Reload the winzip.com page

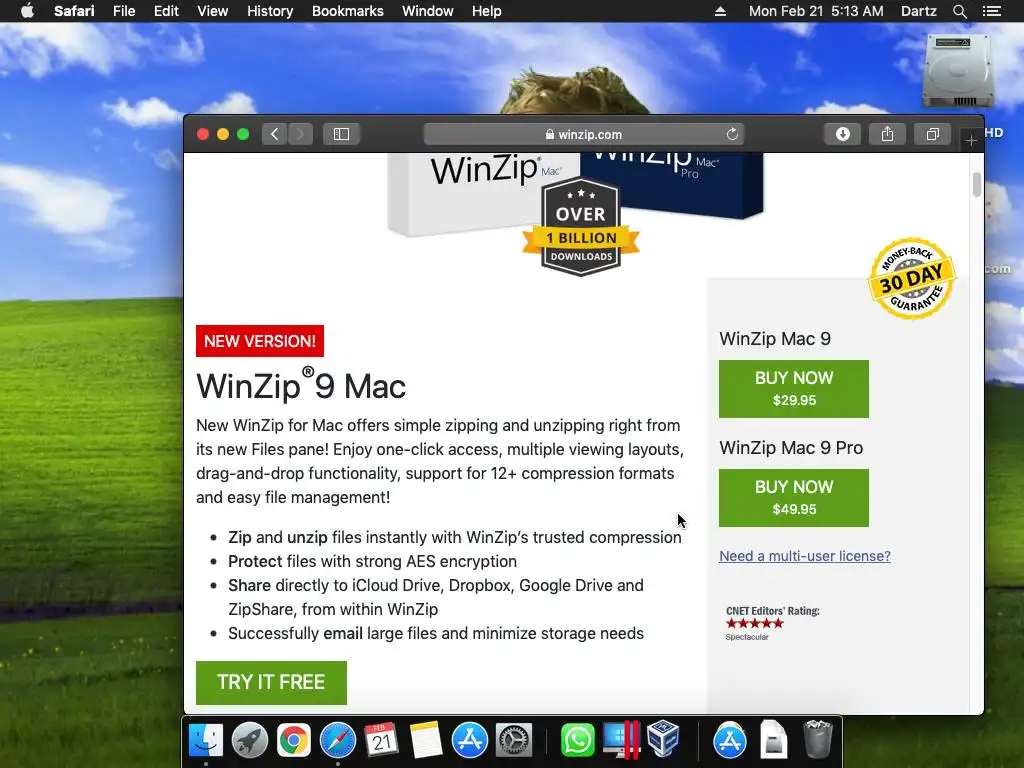[732, 134]
